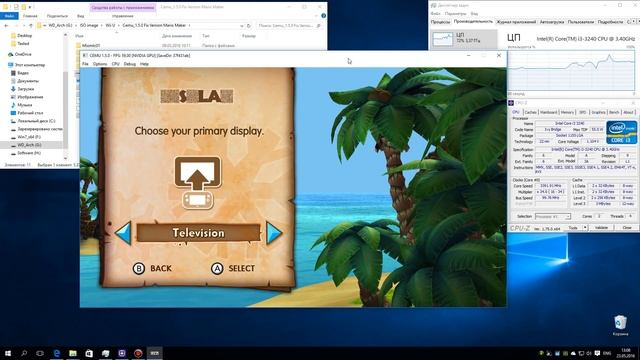The height and width of the screenshot is (360, 640).
Task: Click ISO image breadcrumb in address bar
Action: (x=89, y=25)
